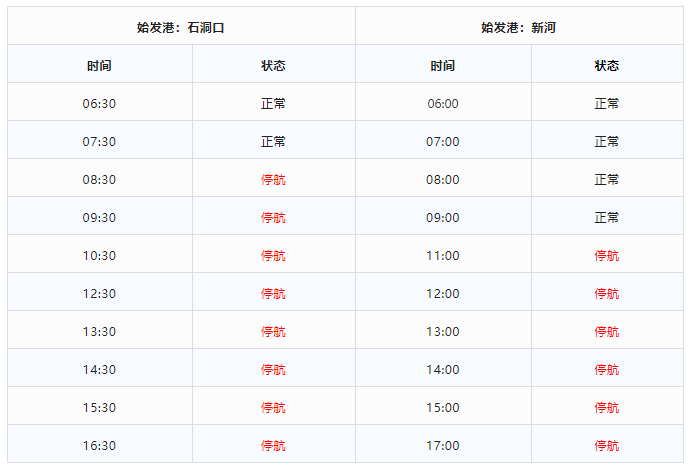Click the 始发港：新河 header cell
This screenshot has height=471, width=697.
[518, 27]
